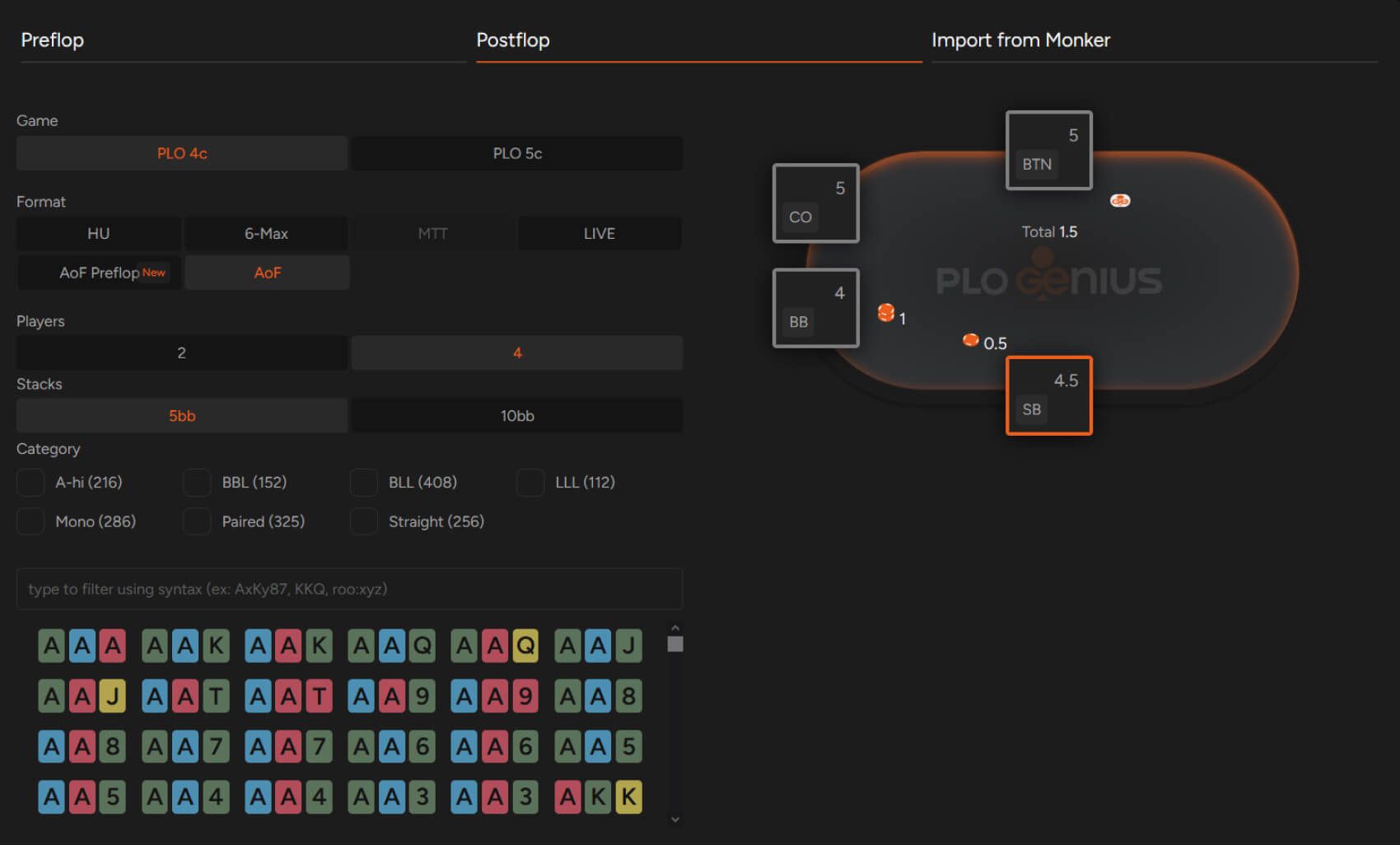
Task: Click the highlighted SB seat
Action: tap(1049, 395)
